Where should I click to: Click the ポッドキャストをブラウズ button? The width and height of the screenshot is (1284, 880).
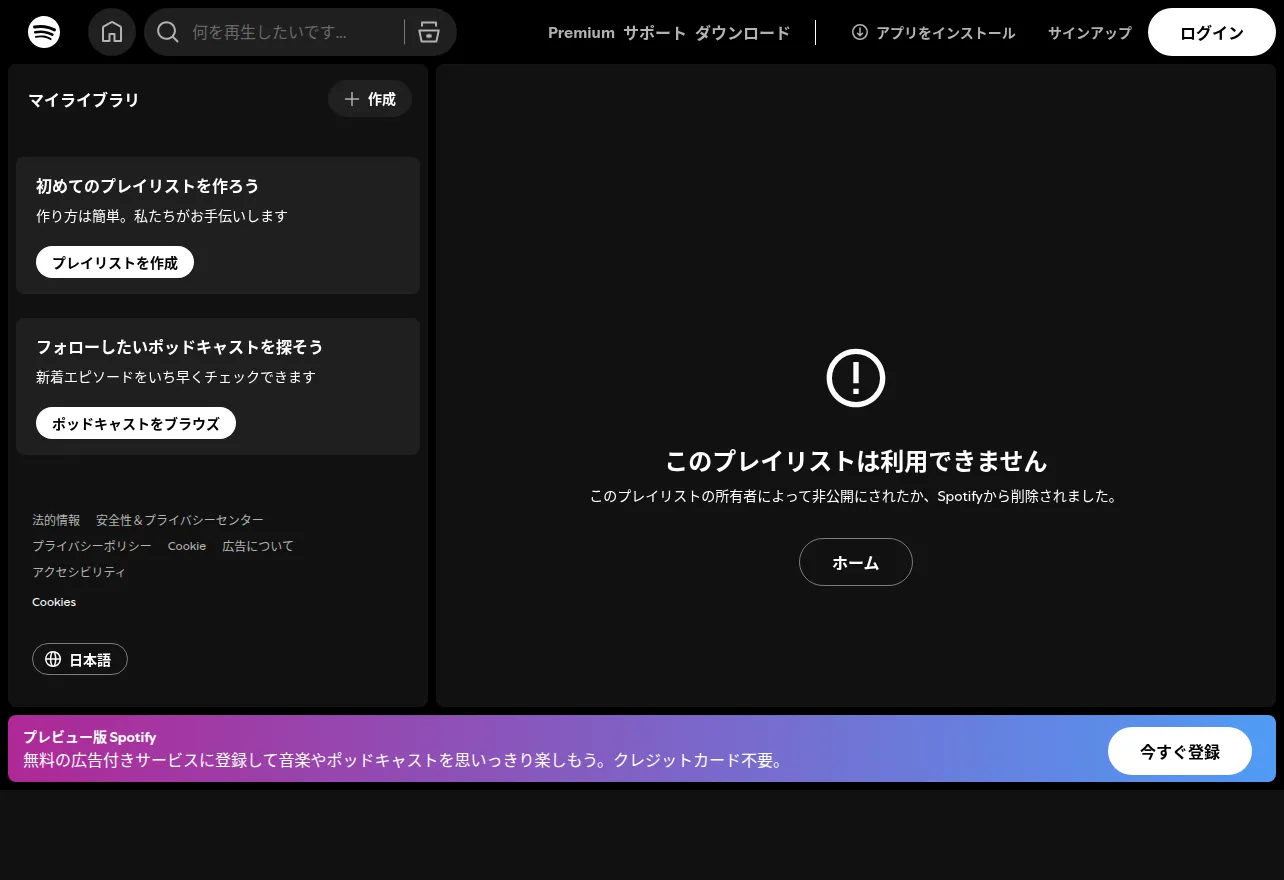pyautogui.click(x=136, y=423)
